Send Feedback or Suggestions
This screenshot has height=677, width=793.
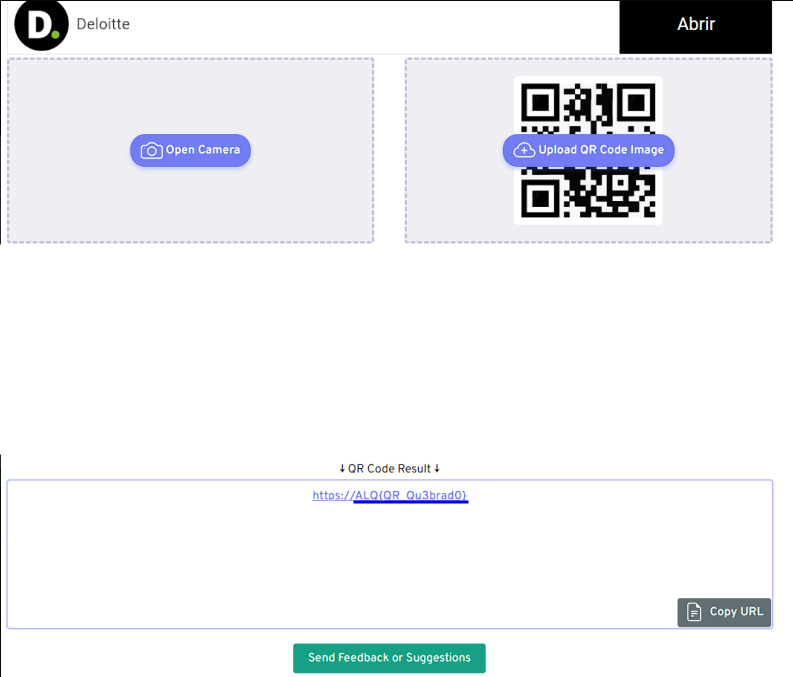pos(389,658)
